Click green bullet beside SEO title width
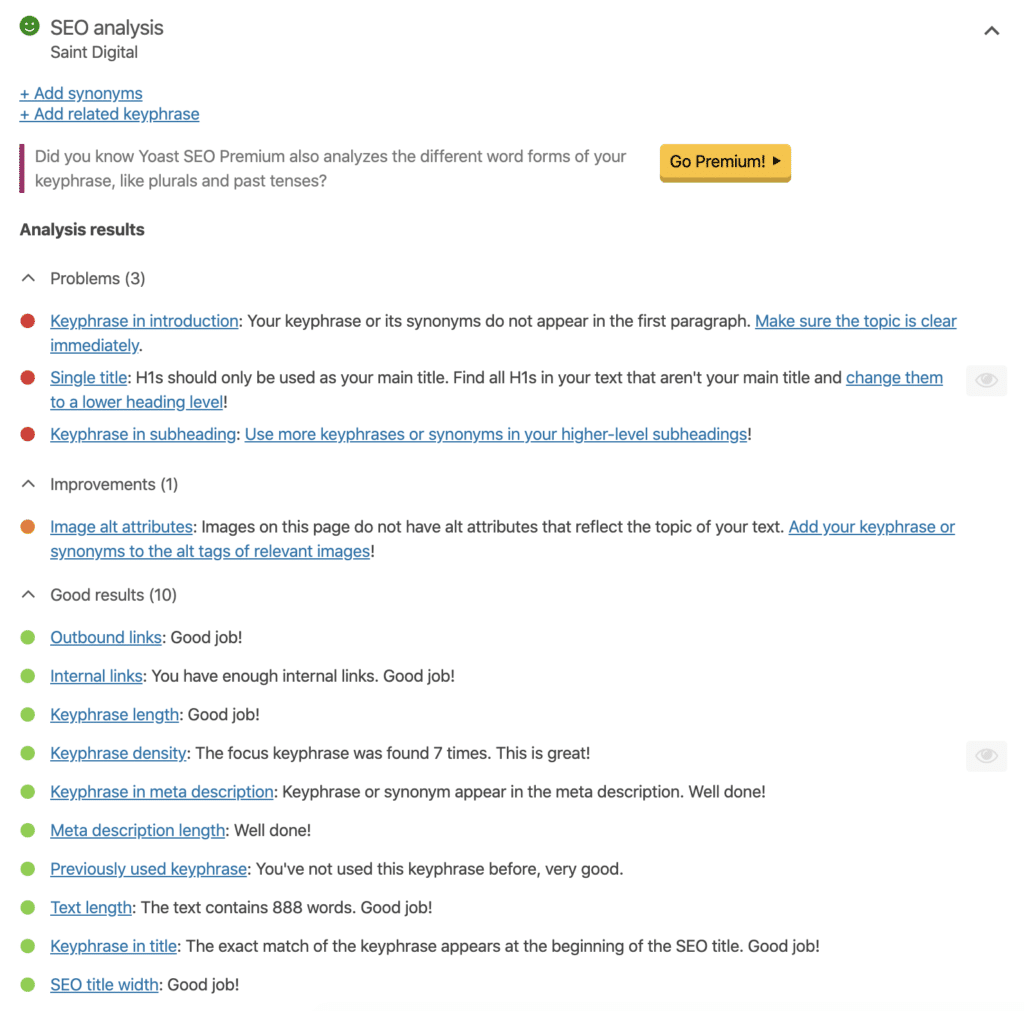Screen dimensions: 1024x1011 [x=27, y=984]
